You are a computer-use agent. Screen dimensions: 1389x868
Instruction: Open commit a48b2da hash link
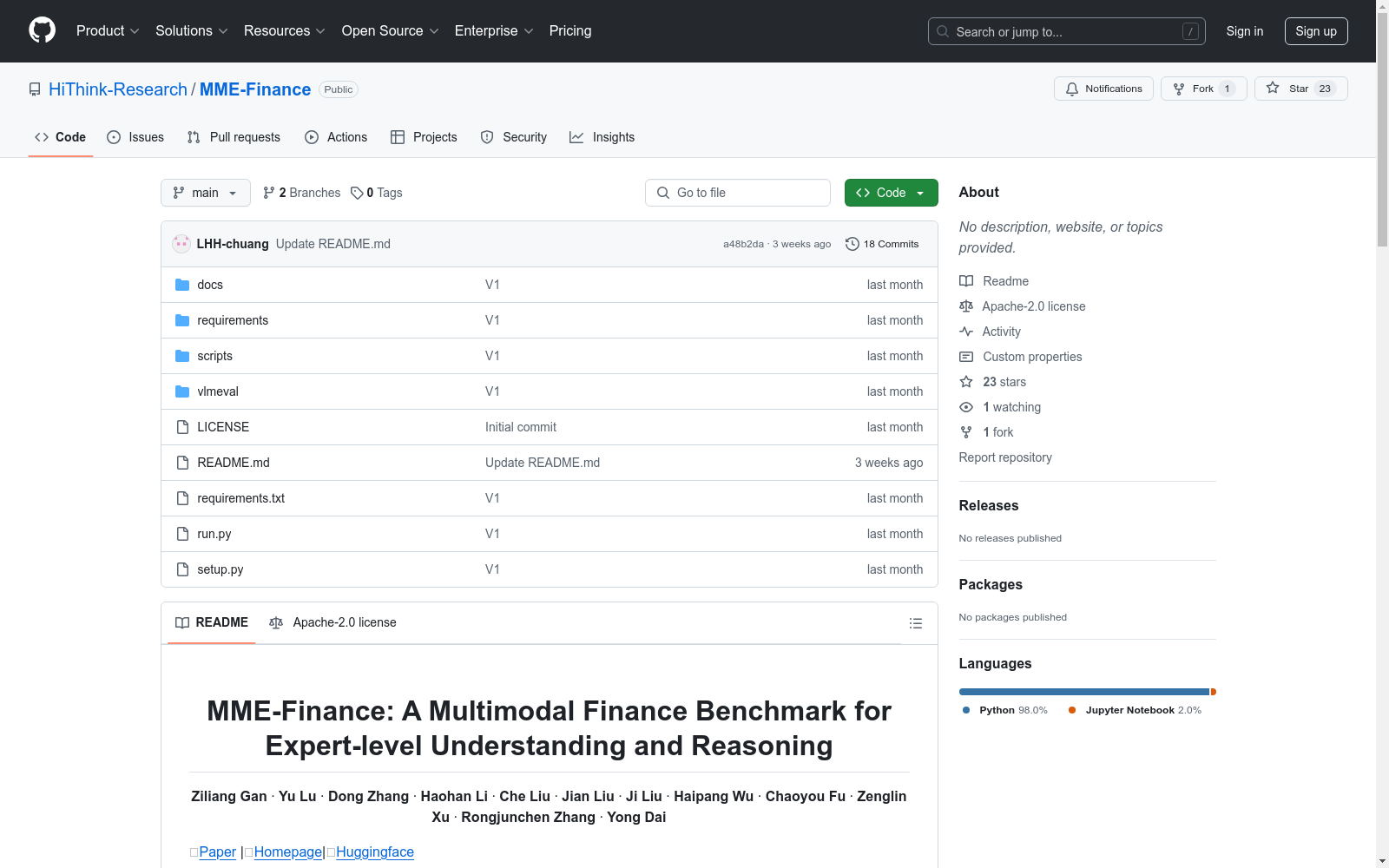click(743, 244)
